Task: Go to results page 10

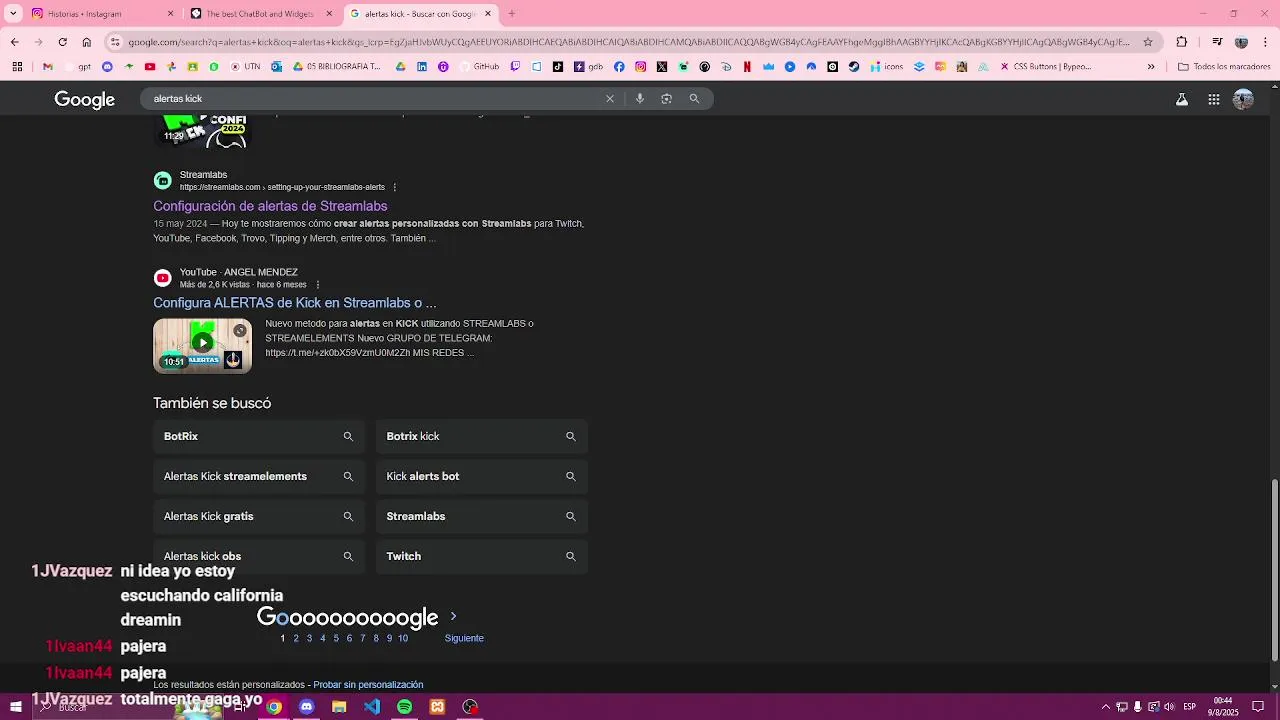Action: click(x=403, y=638)
